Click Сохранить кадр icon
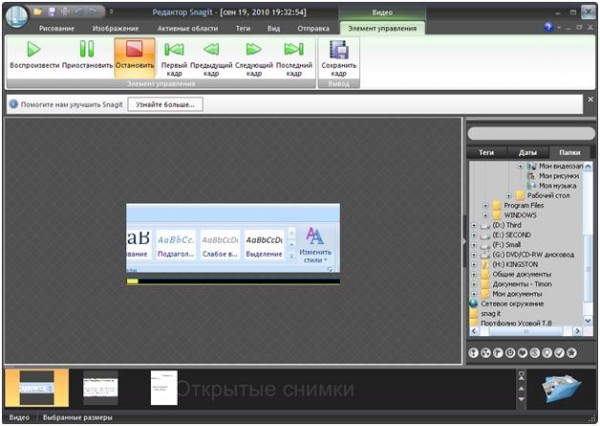600x426 pixels. click(339, 59)
